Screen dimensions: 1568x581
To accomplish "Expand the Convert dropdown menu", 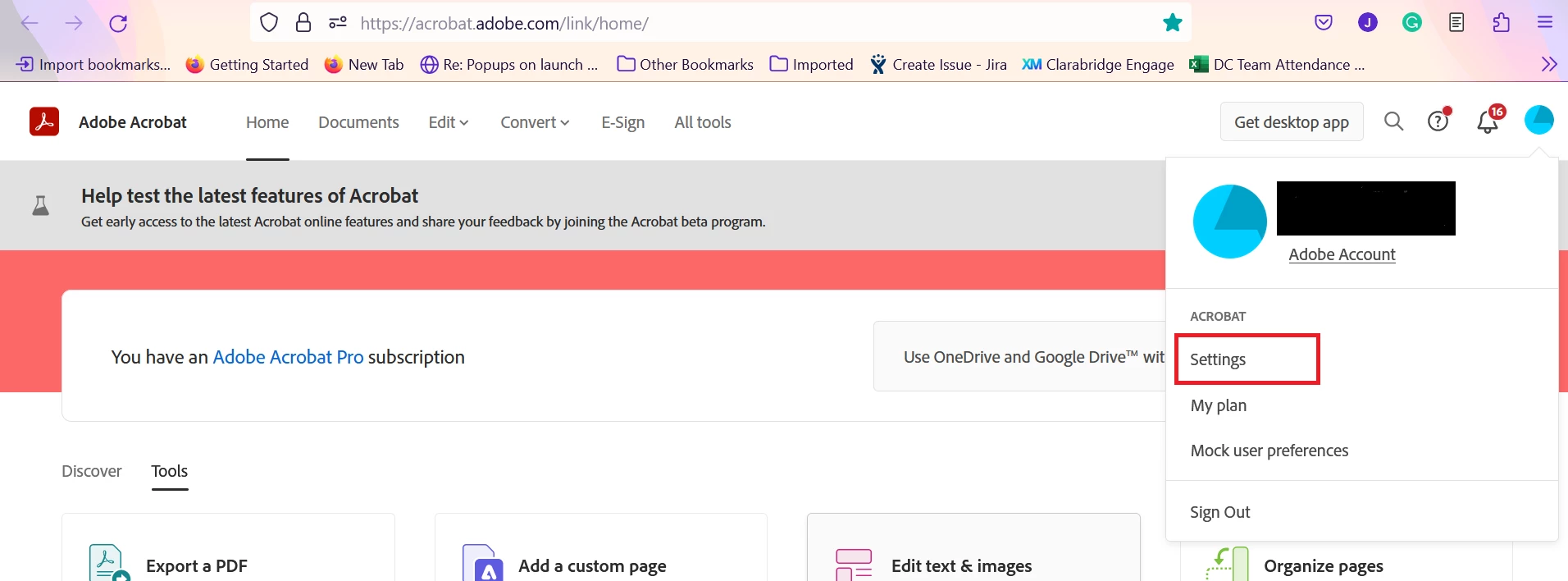I will (535, 122).
